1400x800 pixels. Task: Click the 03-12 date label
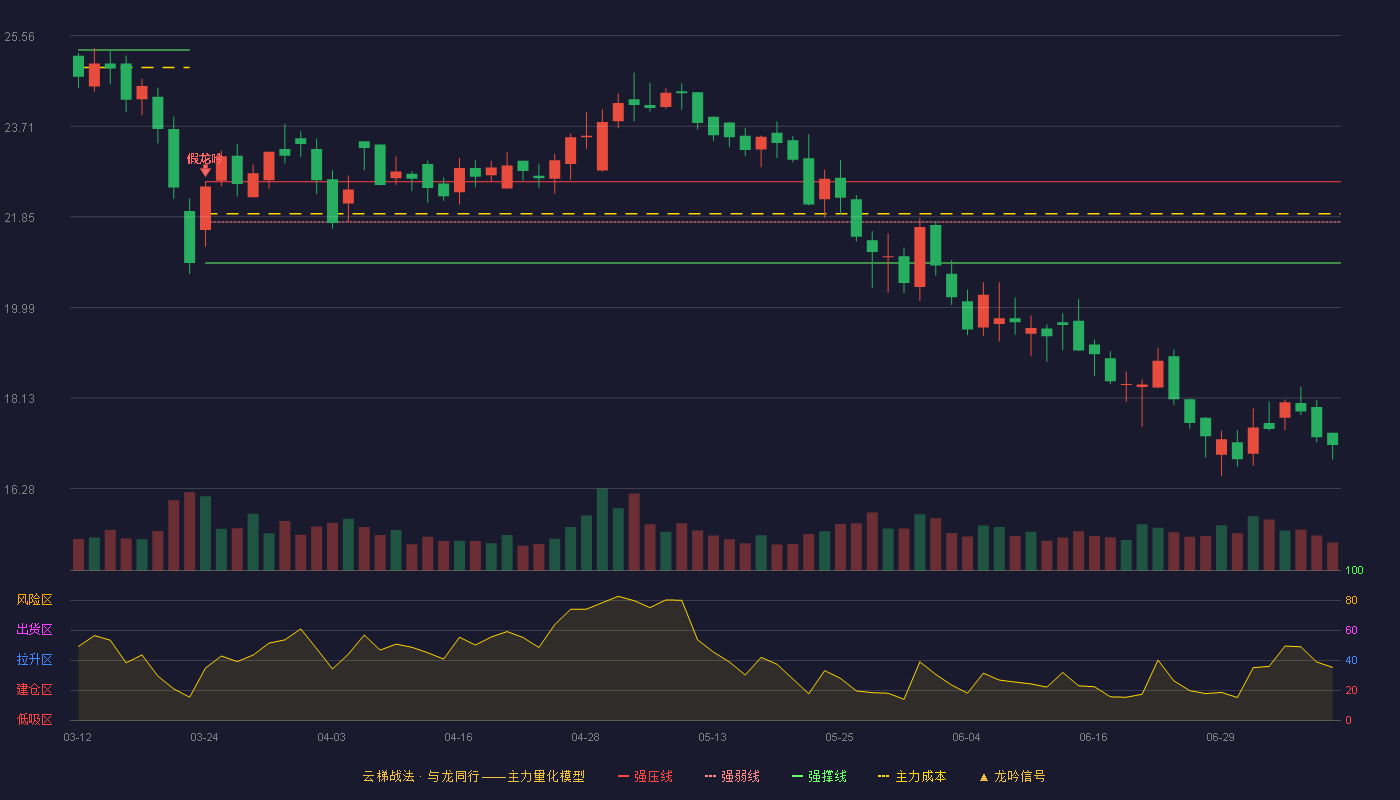pos(77,737)
